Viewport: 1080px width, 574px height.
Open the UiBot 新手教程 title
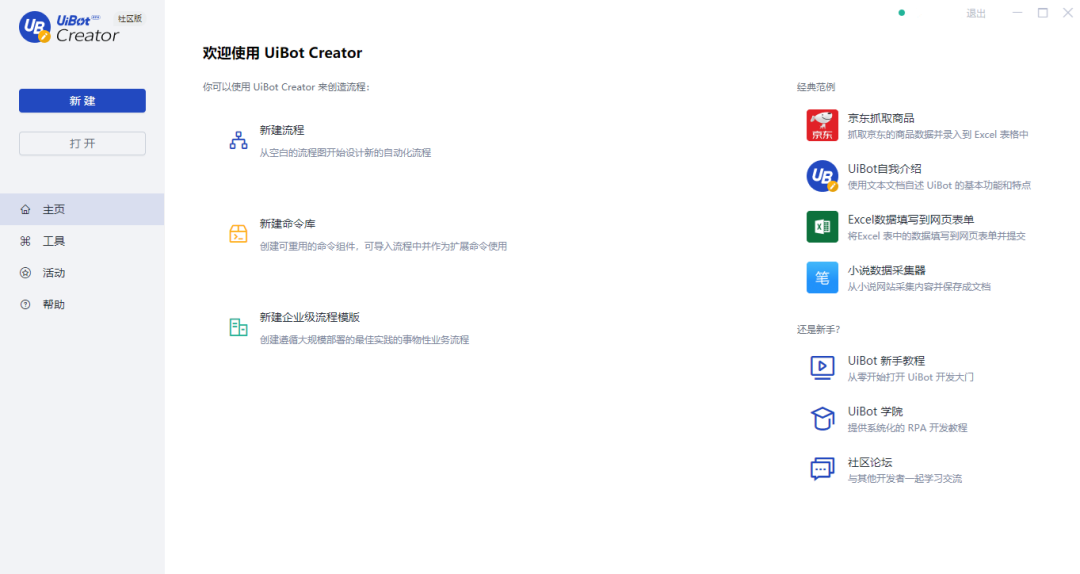click(886, 360)
